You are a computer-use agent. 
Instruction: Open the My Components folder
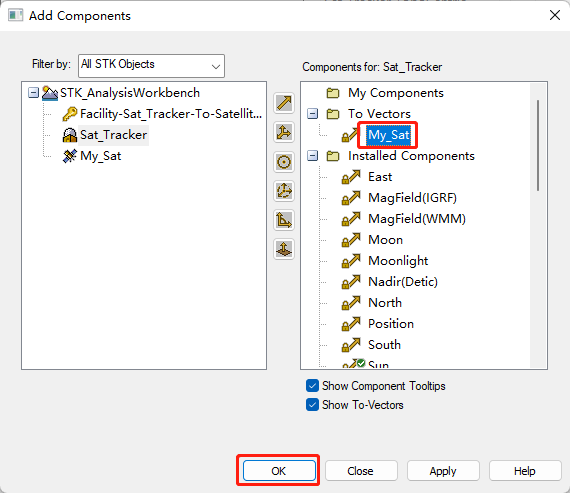coord(396,93)
